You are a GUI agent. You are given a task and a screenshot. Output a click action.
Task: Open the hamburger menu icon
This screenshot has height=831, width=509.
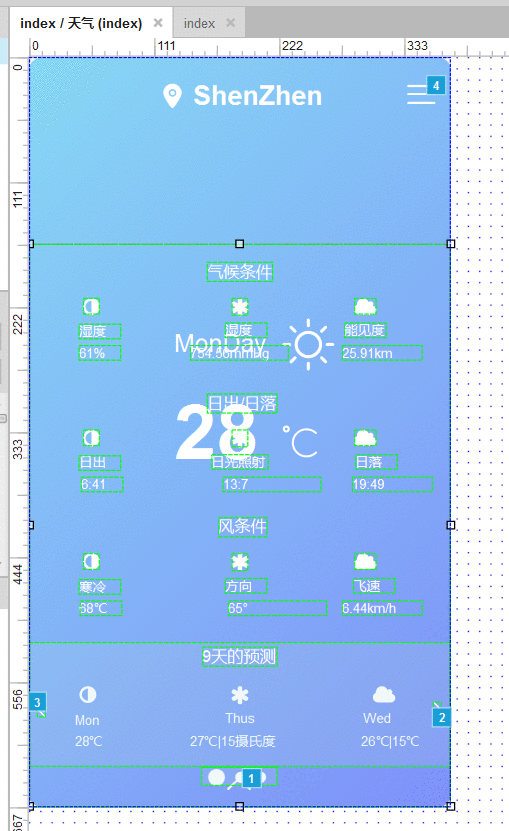pos(421,94)
